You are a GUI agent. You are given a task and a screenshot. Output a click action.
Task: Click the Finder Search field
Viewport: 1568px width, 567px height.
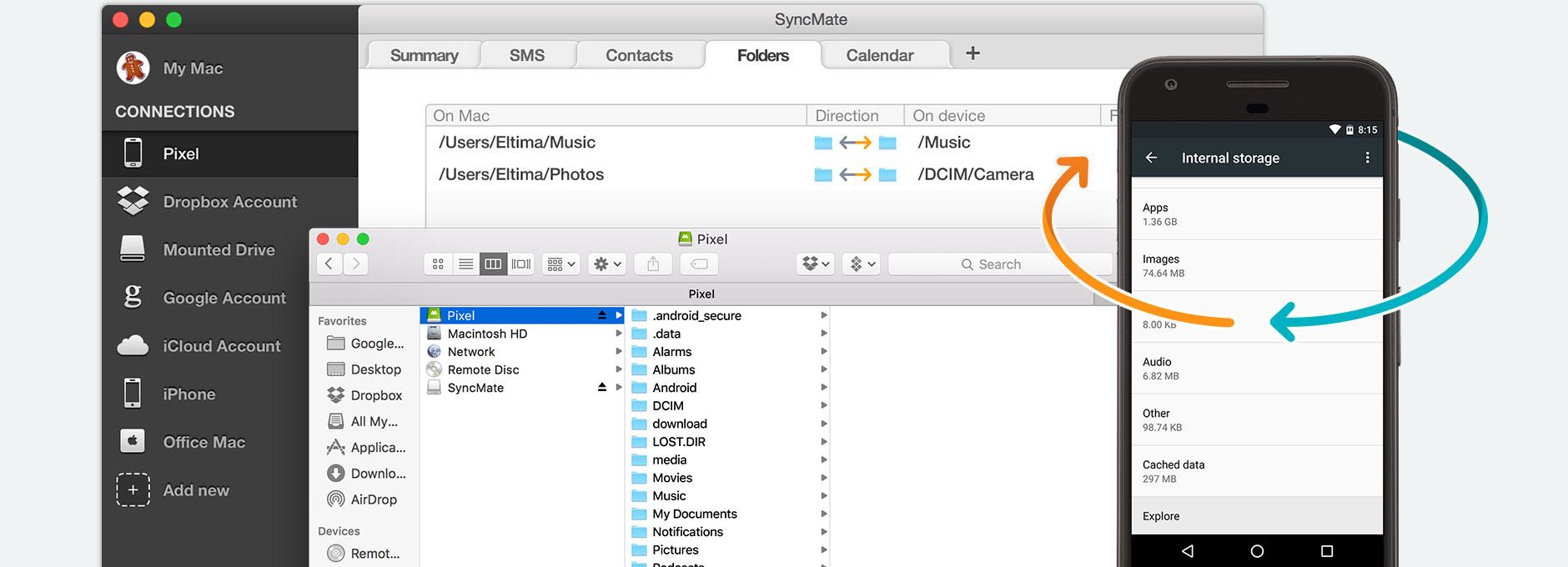tap(999, 264)
